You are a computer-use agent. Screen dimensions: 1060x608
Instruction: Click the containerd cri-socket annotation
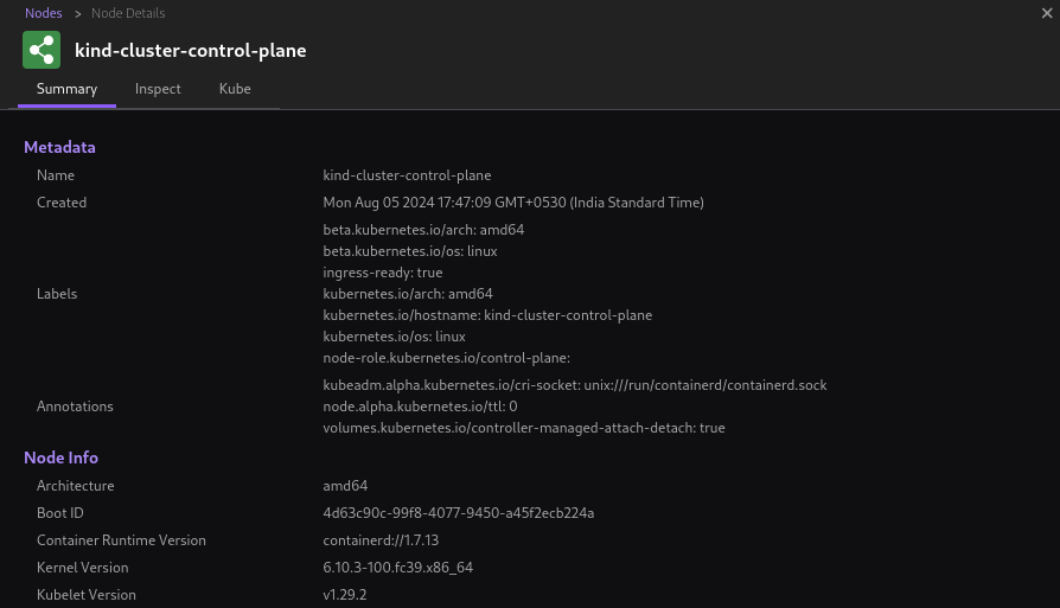(x=575, y=384)
